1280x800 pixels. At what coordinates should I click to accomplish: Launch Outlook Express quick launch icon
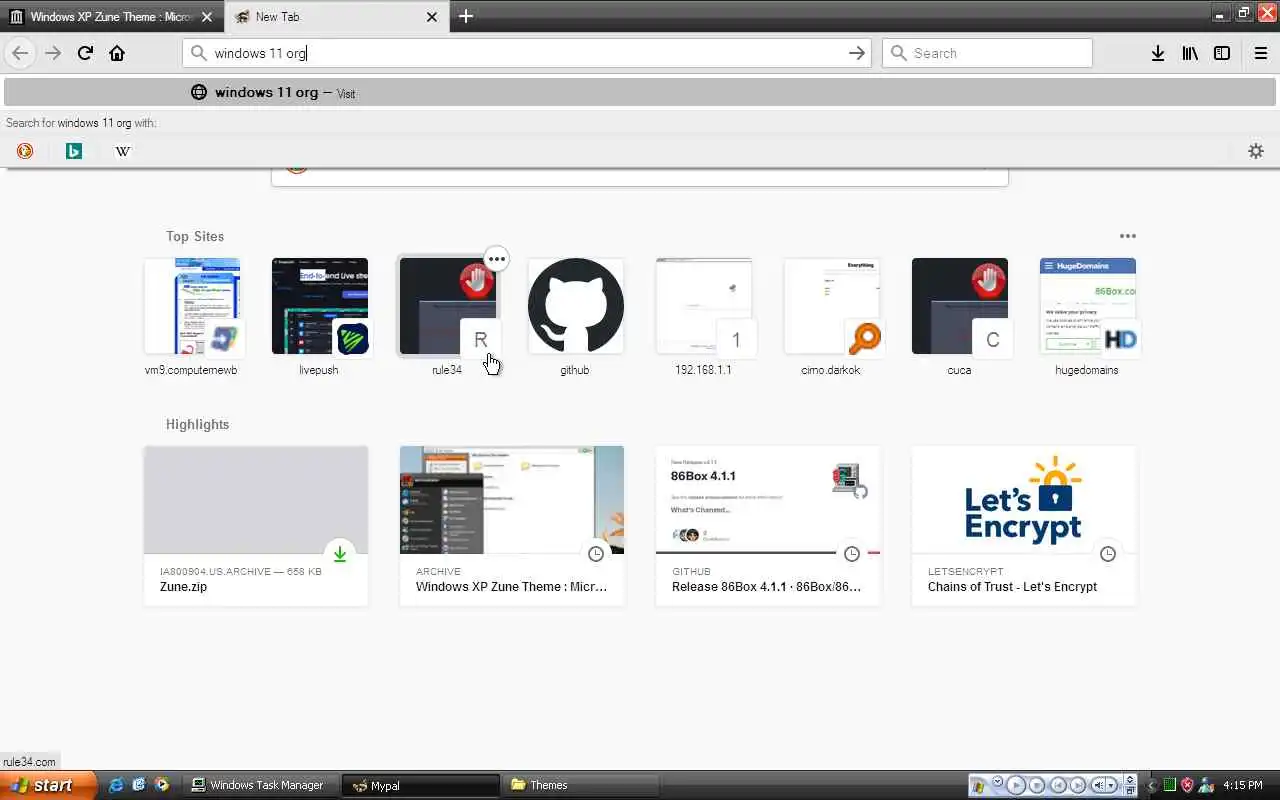[x=139, y=785]
